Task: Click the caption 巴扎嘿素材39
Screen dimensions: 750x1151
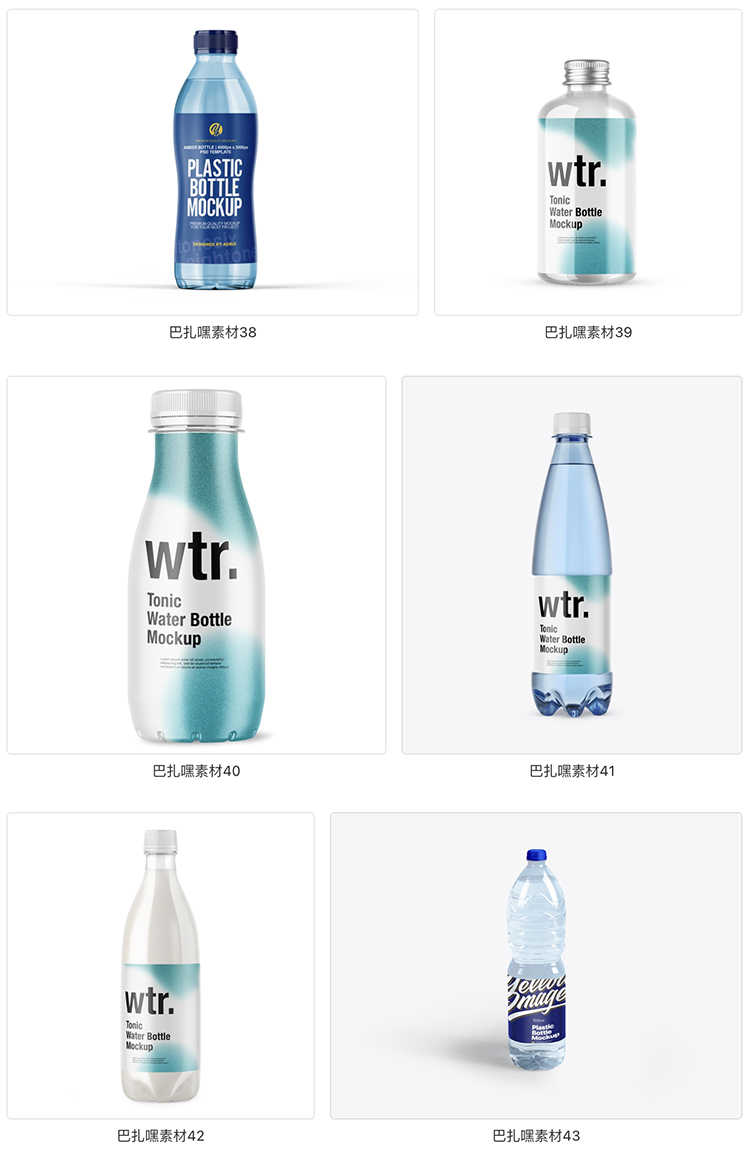Action: tap(588, 333)
